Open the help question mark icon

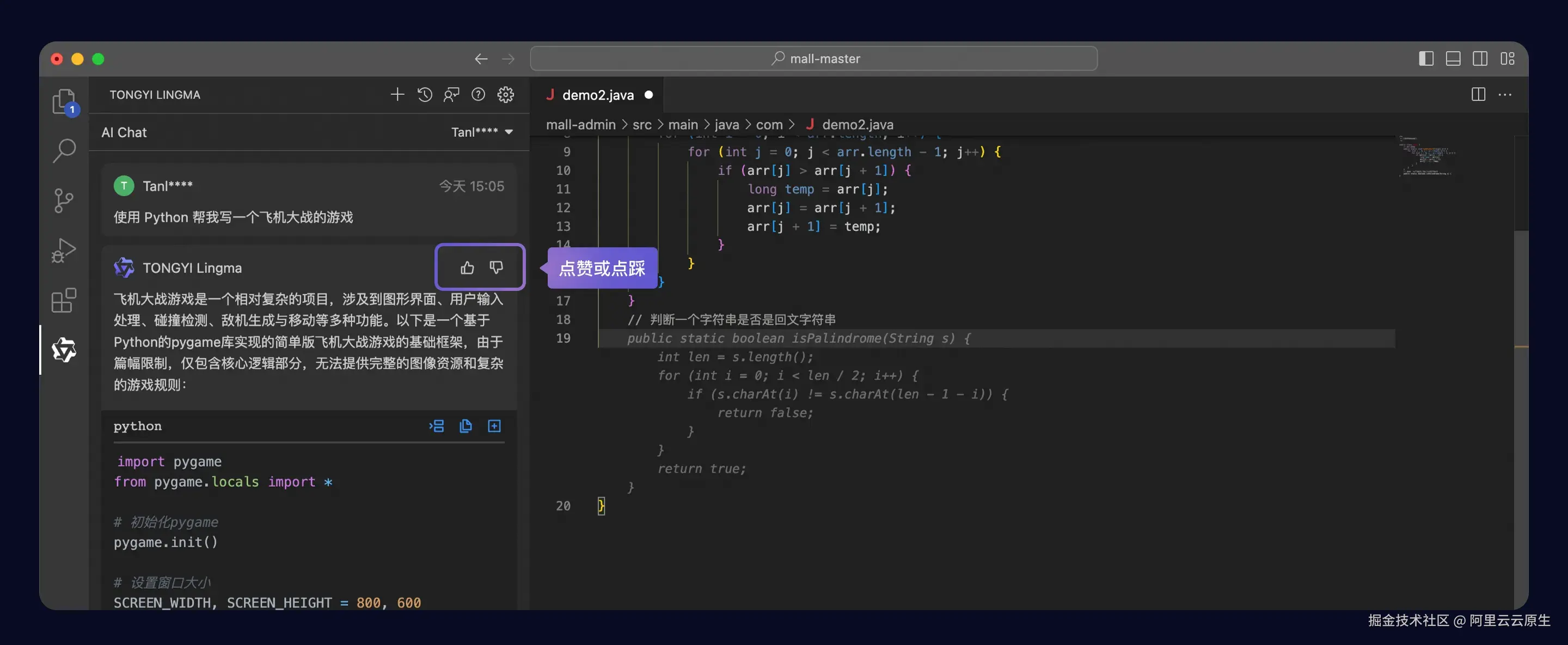(x=479, y=94)
